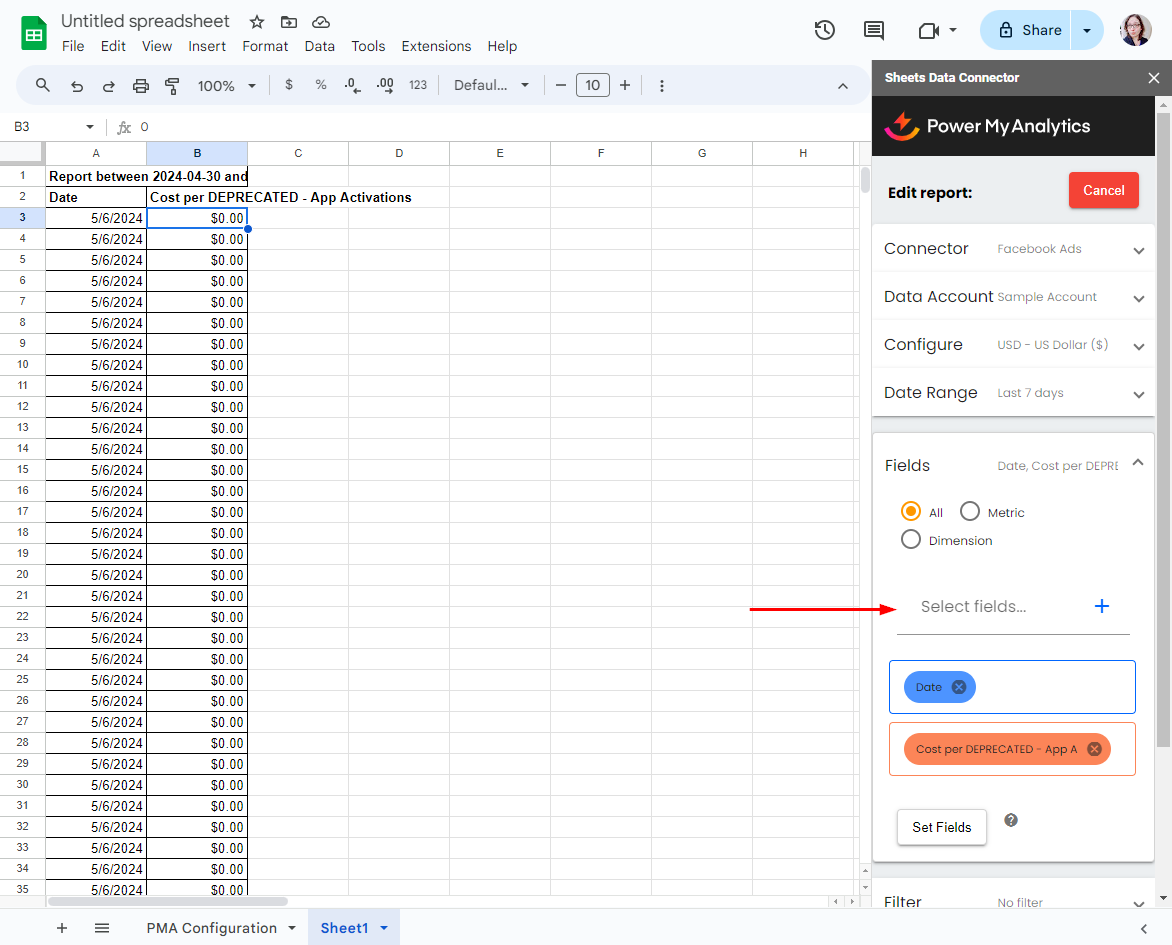Image resolution: width=1172 pixels, height=945 pixels.
Task: Remove the Cost per DEPRECATED chip
Action: (x=1094, y=749)
